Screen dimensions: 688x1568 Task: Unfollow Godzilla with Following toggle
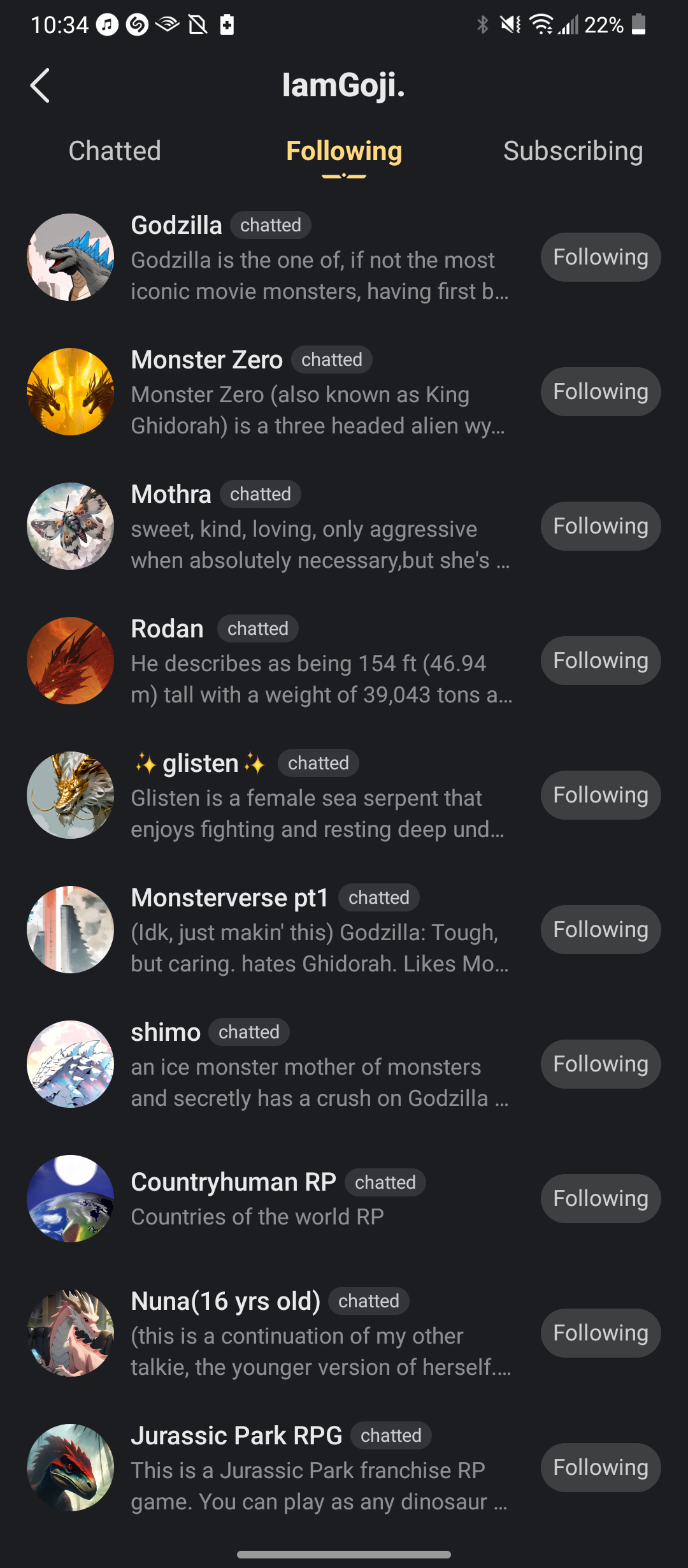click(x=600, y=258)
